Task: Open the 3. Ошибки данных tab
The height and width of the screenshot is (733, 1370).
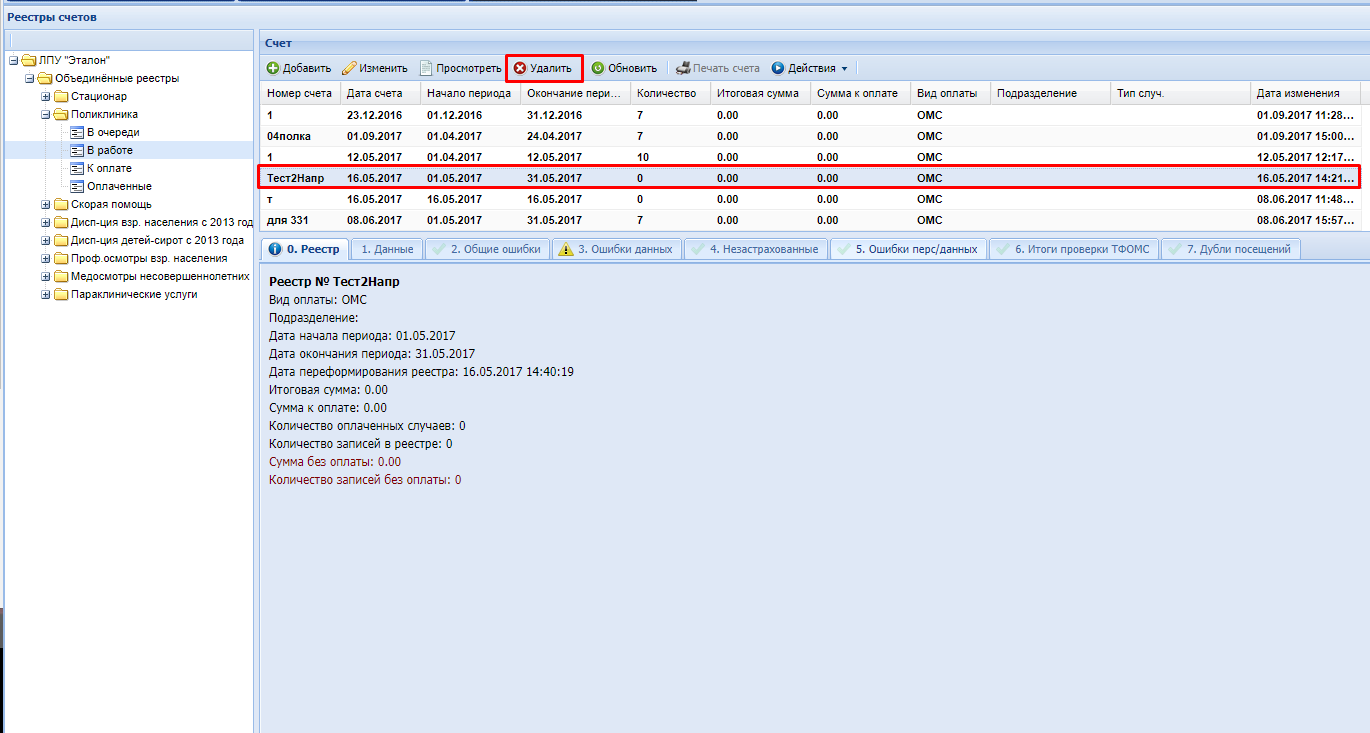Action: [x=617, y=249]
